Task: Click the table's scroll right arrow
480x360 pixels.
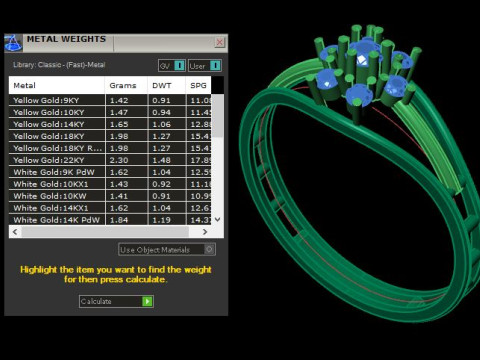Action: (x=205, y=232)
